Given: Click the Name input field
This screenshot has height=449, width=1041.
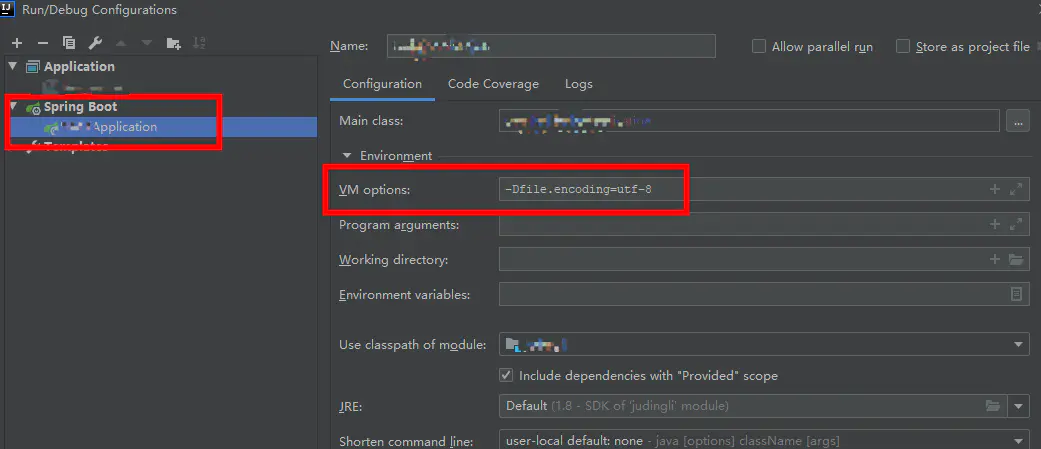Looking at the screenshot, I should point(551,46).
